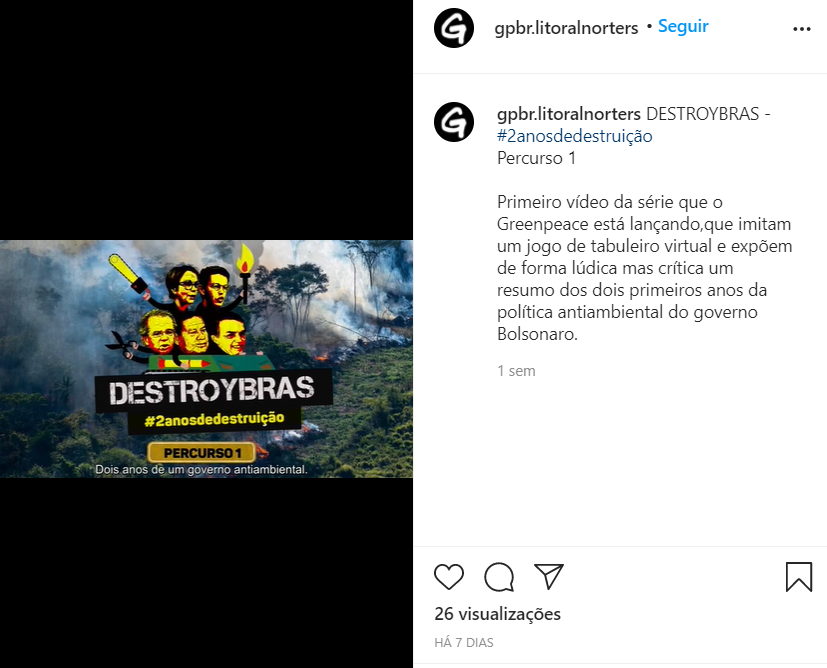This screenshot has width=827, height=668.
Task: Click the 1 sem timestamp
Action: [x=516, y=371]
